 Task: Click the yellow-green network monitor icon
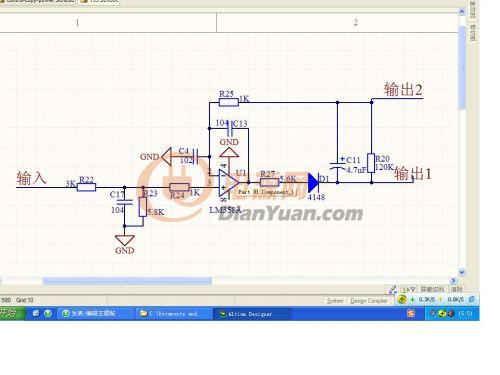402,299
